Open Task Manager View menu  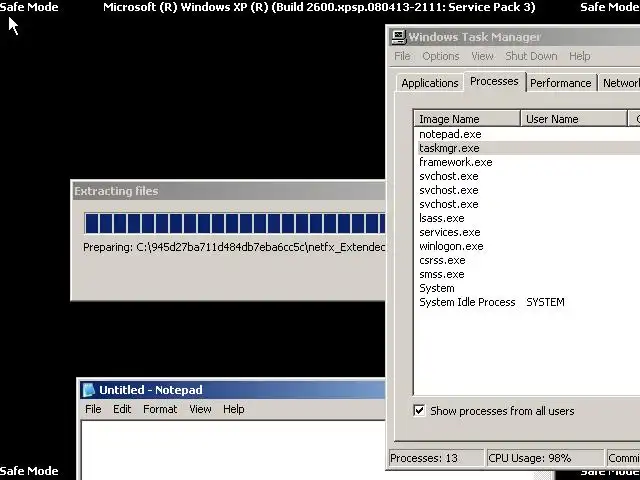(482, 56)
